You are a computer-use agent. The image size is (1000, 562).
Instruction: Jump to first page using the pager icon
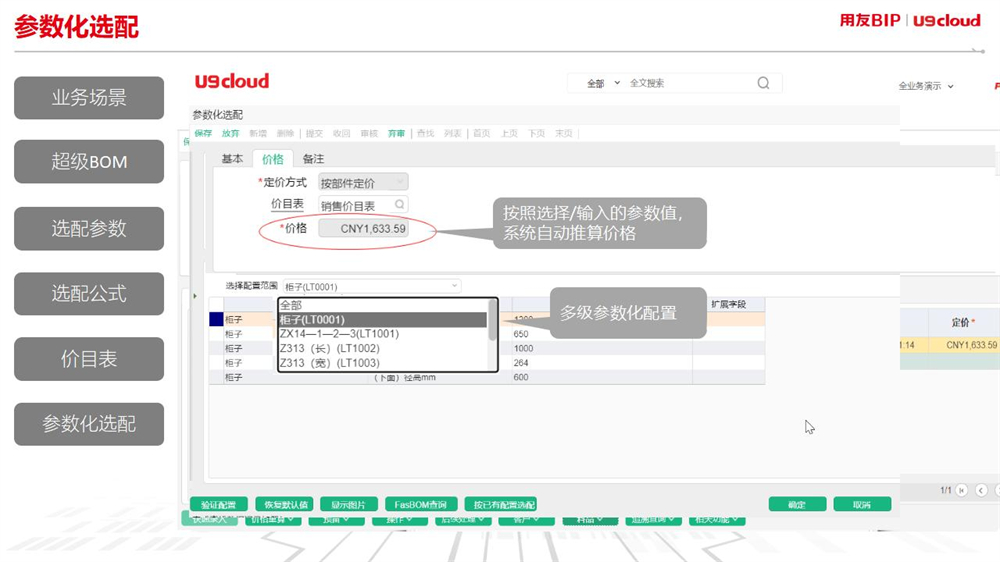coord(962,490)
